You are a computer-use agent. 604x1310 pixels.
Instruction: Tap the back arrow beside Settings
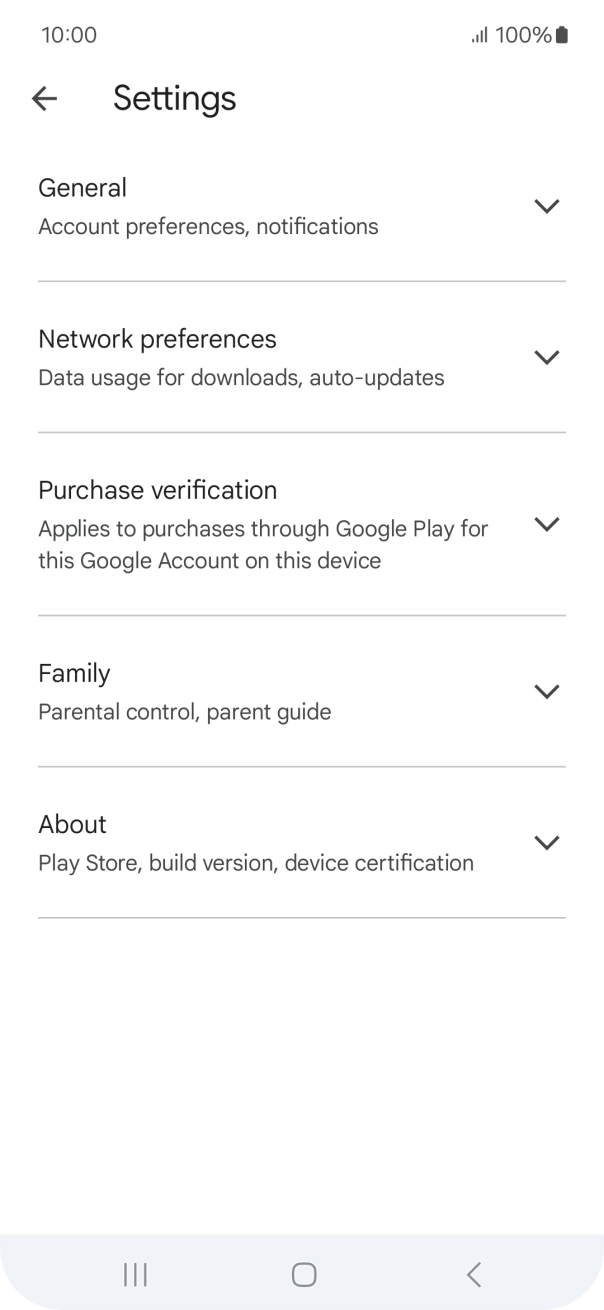click(45, 98)
